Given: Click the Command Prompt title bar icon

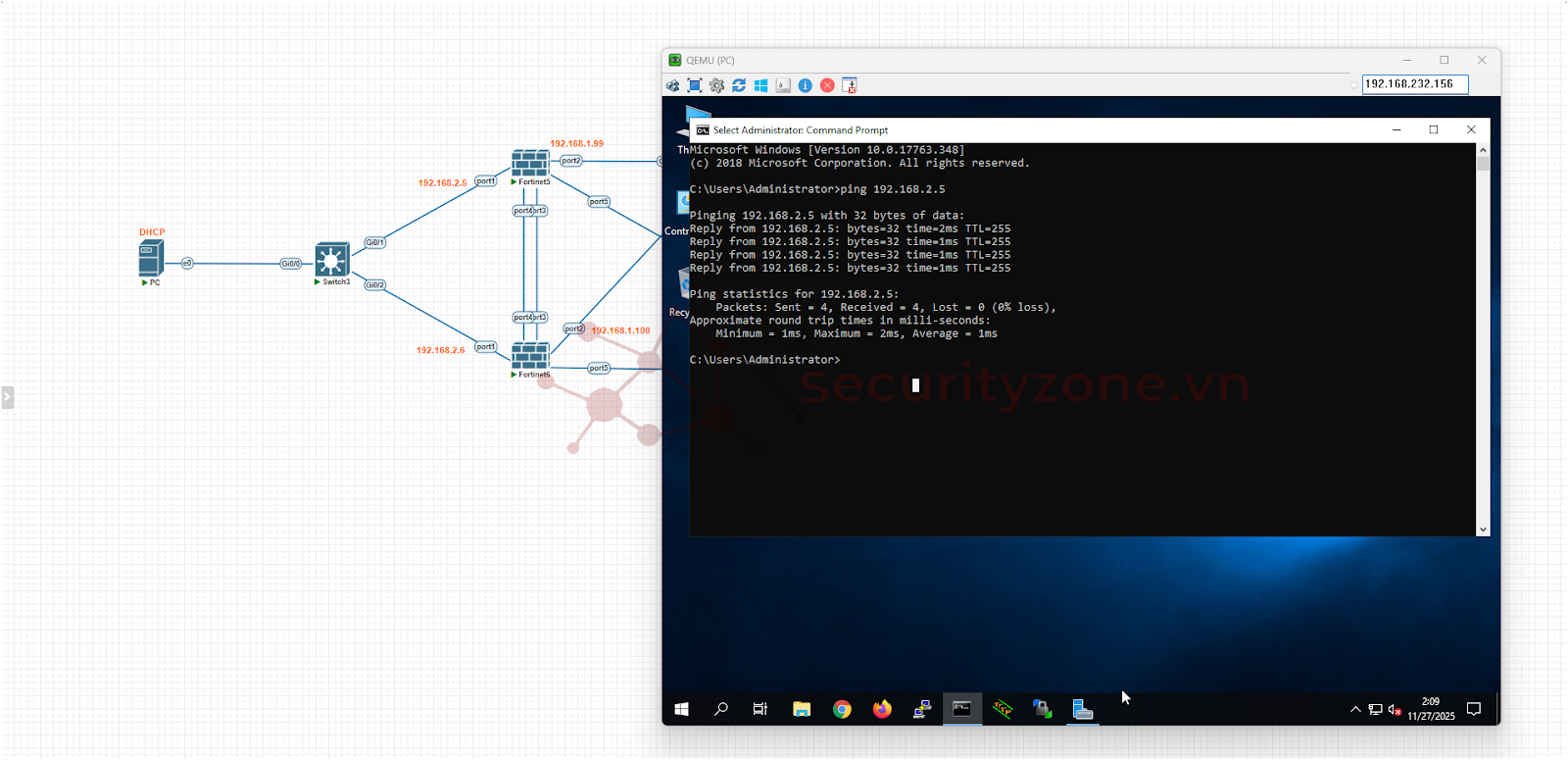Looking at the screenshot, I should (x=703, y=129).
